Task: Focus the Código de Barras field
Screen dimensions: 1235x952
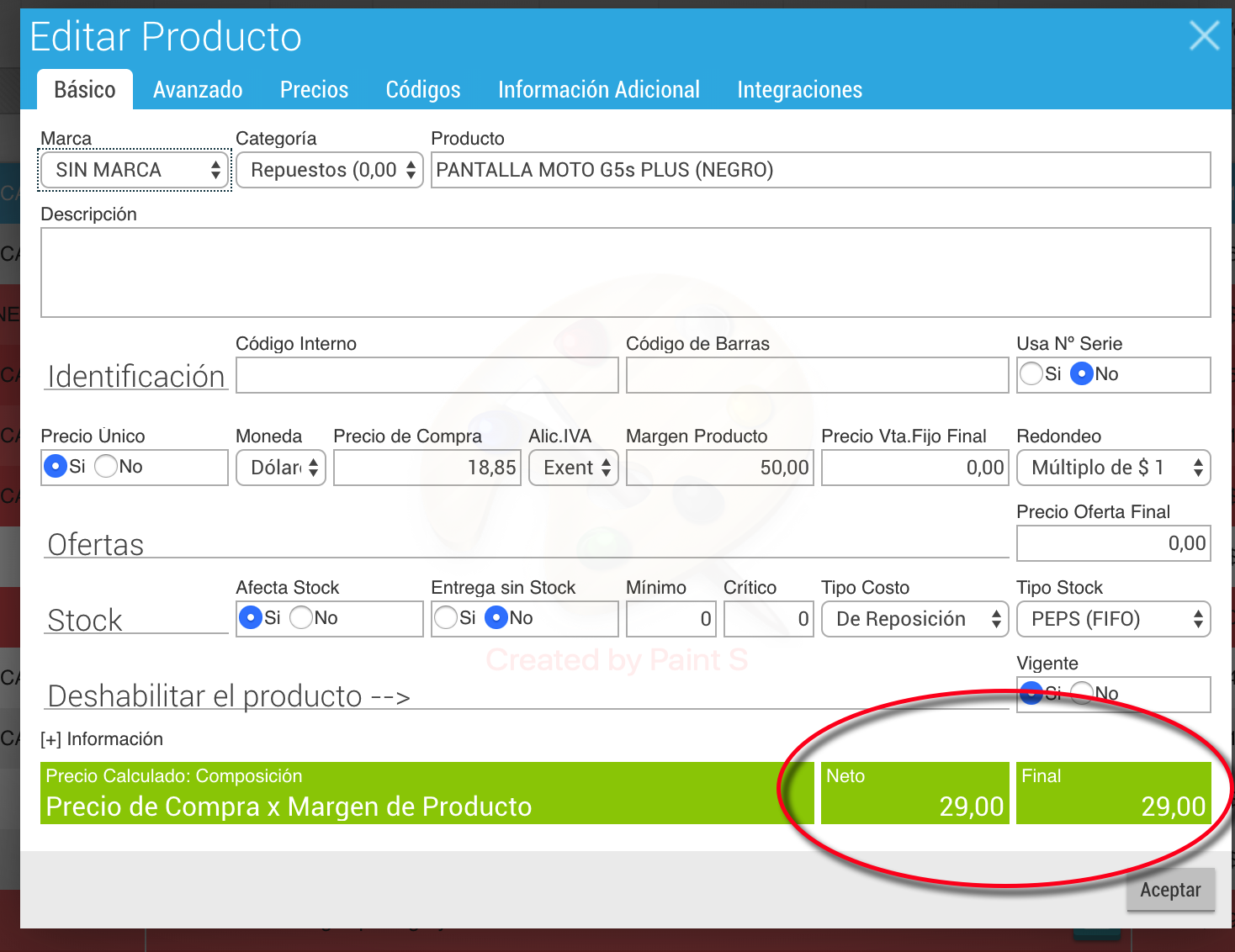Action: (817, 375)
